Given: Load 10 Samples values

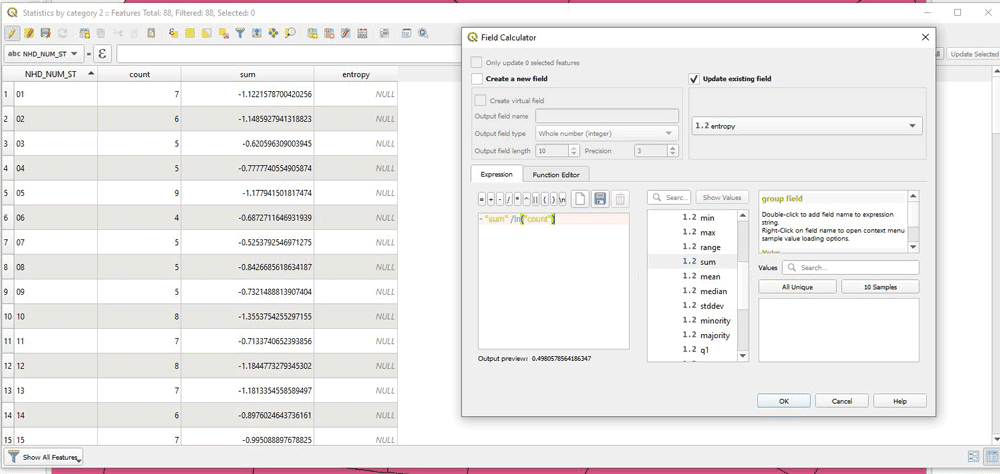Looking at the screenshot, I should pyautogui.click(x=880, y=287).
